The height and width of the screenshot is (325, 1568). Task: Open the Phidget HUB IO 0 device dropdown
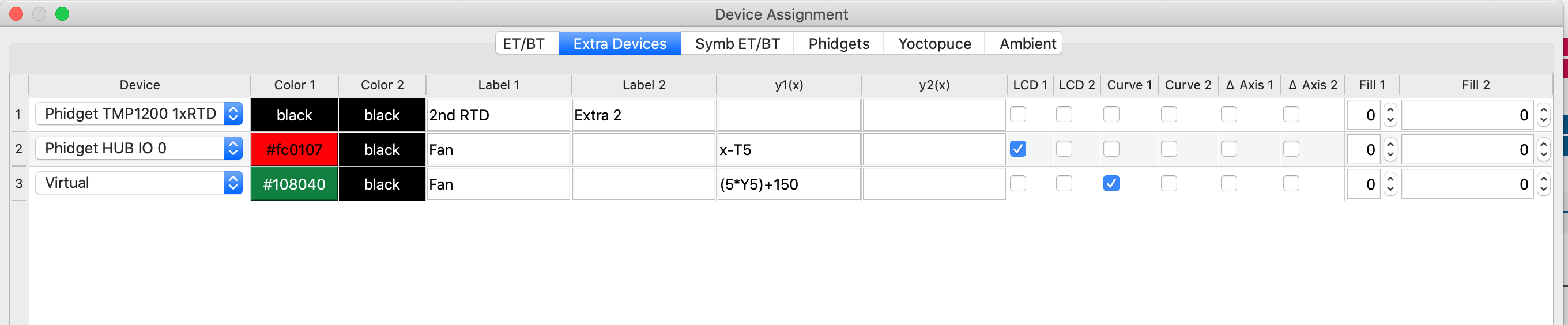pos(232,149)
